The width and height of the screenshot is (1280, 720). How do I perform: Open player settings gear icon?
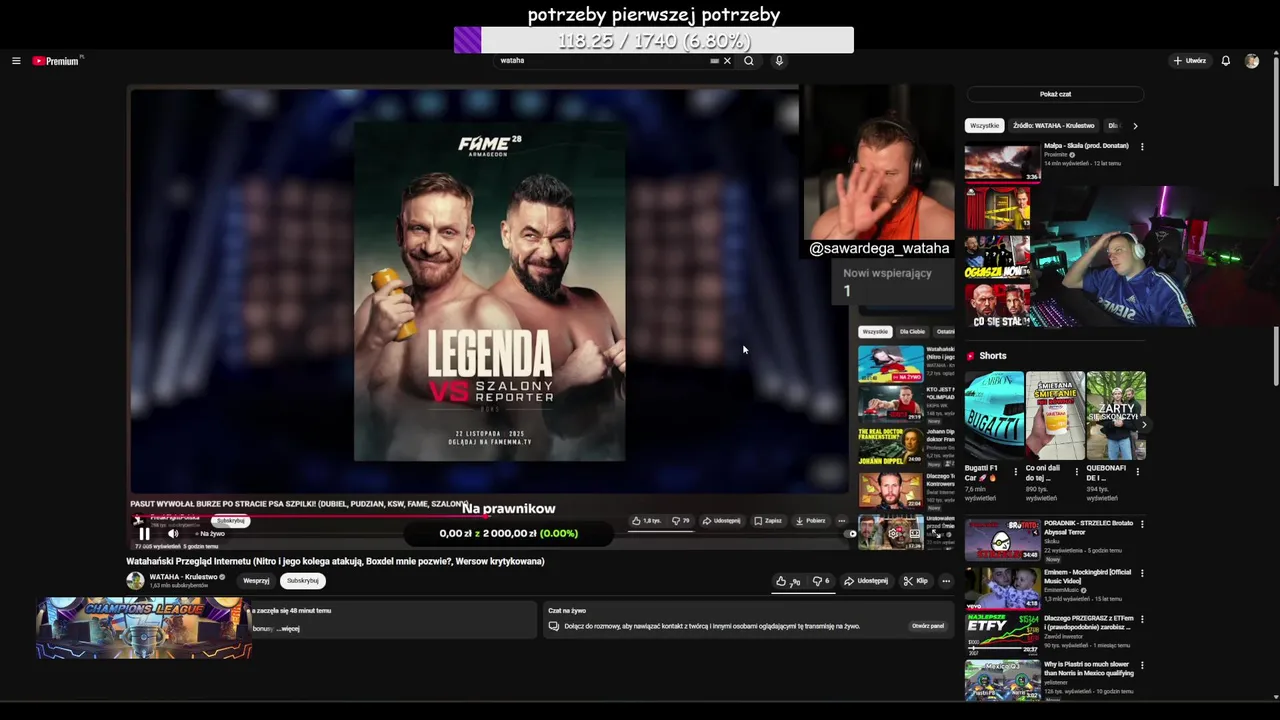893,534
